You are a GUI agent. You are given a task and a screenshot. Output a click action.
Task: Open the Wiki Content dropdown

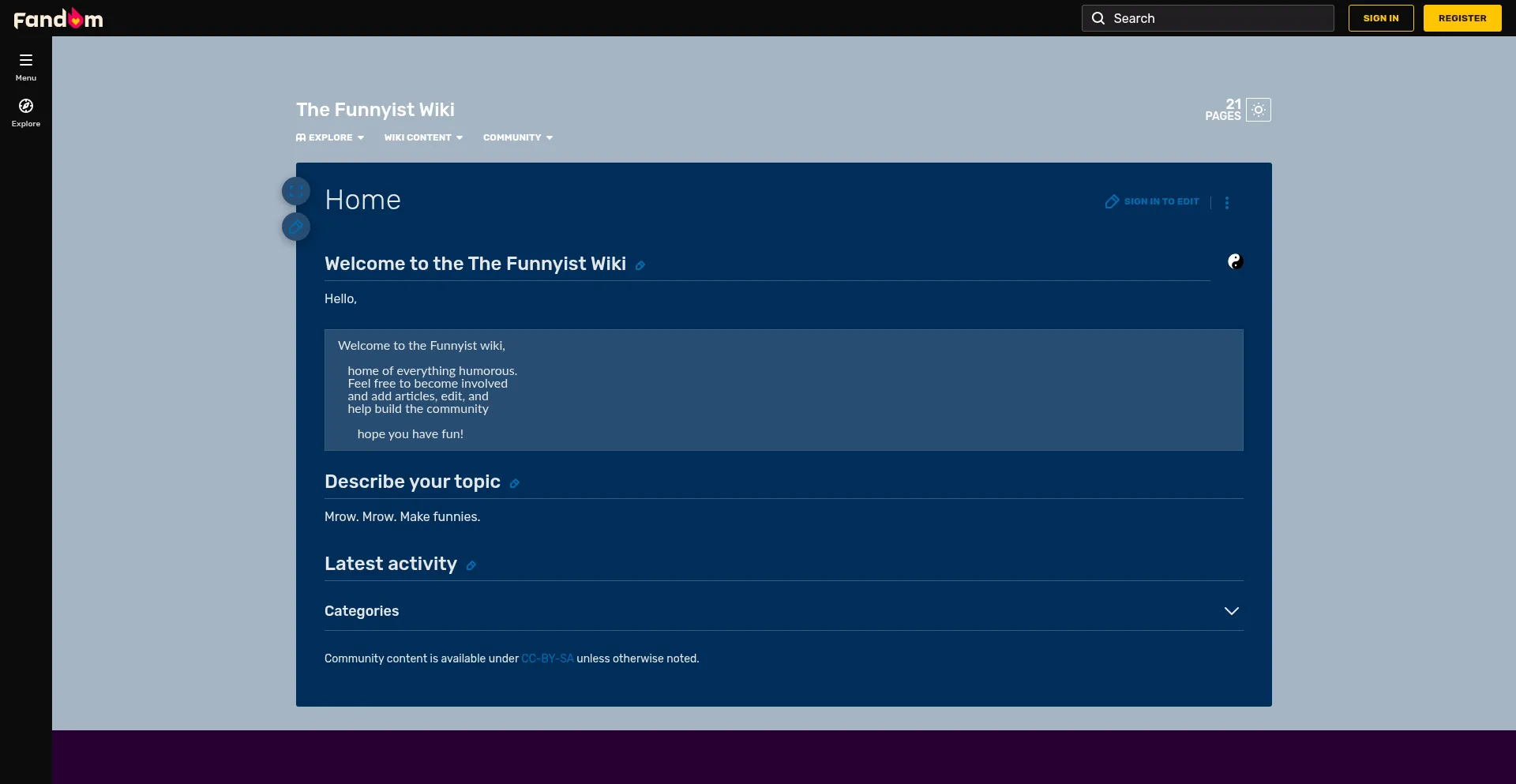point(423,137)
